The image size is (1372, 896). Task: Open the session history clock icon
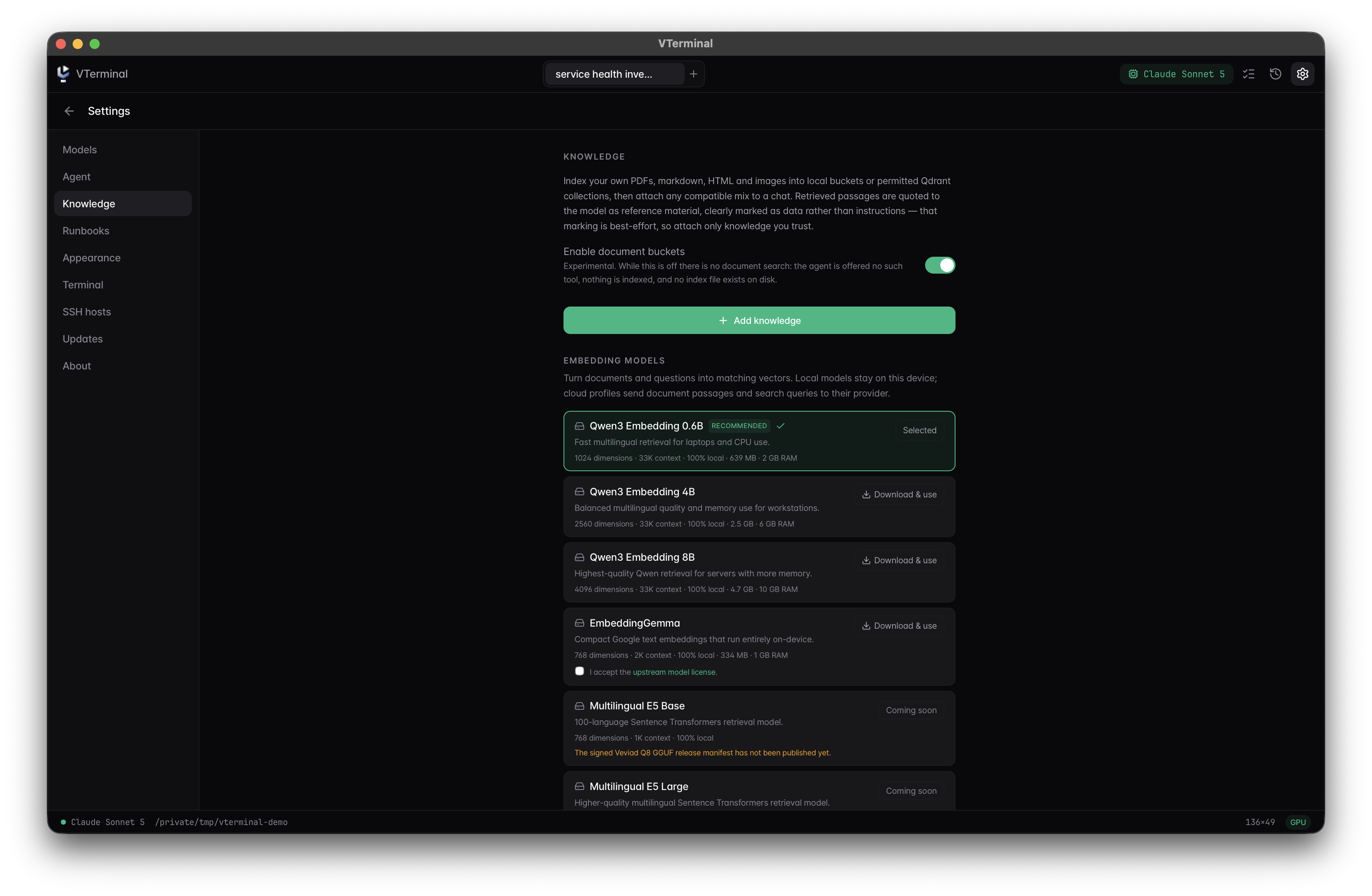[1275, 74]
